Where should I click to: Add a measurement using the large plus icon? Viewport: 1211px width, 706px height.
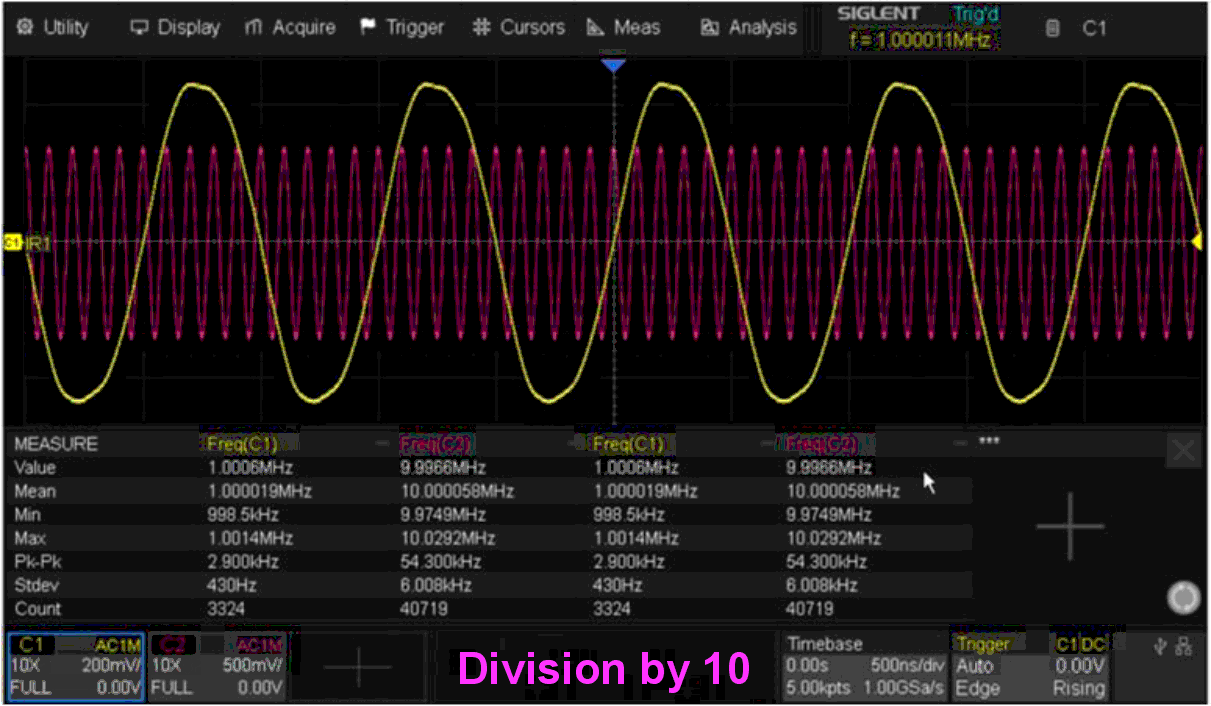tap(1069, 525)
